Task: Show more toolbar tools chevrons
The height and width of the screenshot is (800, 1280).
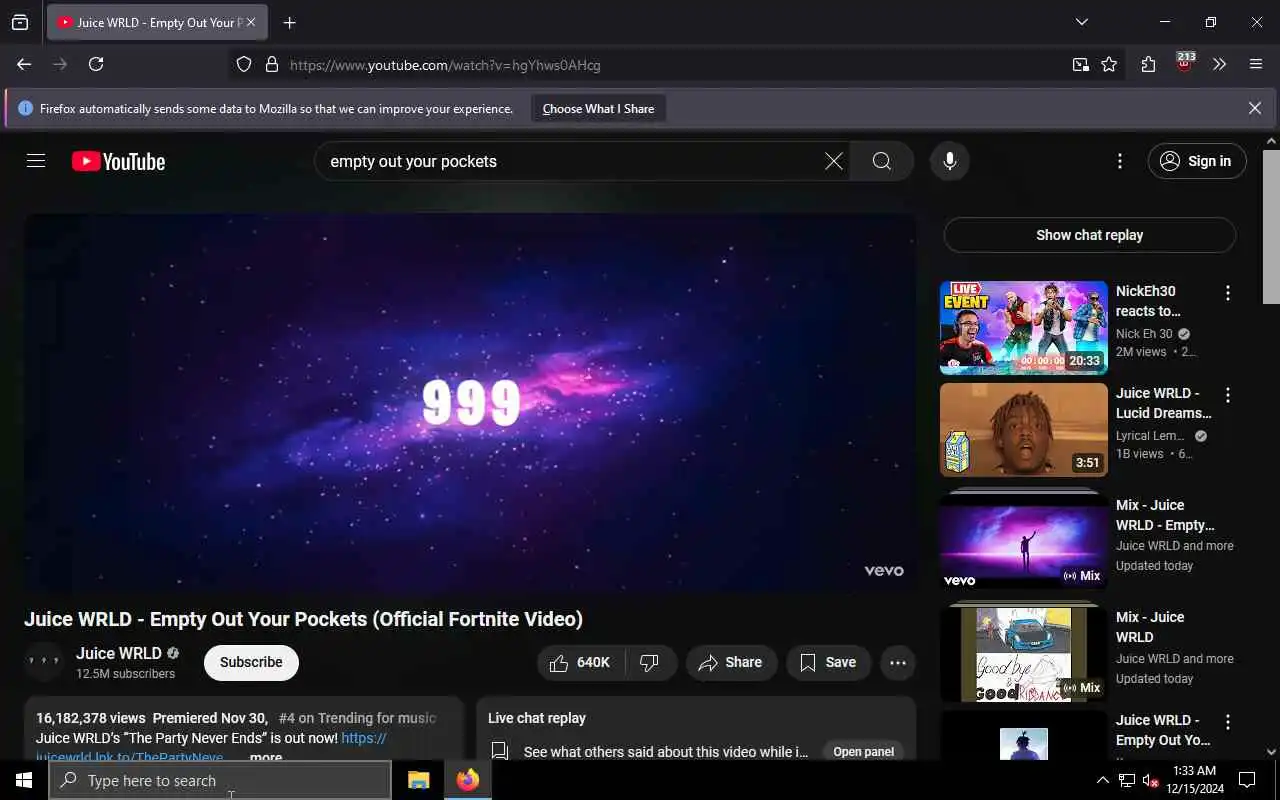Action: pos(1219,64)
